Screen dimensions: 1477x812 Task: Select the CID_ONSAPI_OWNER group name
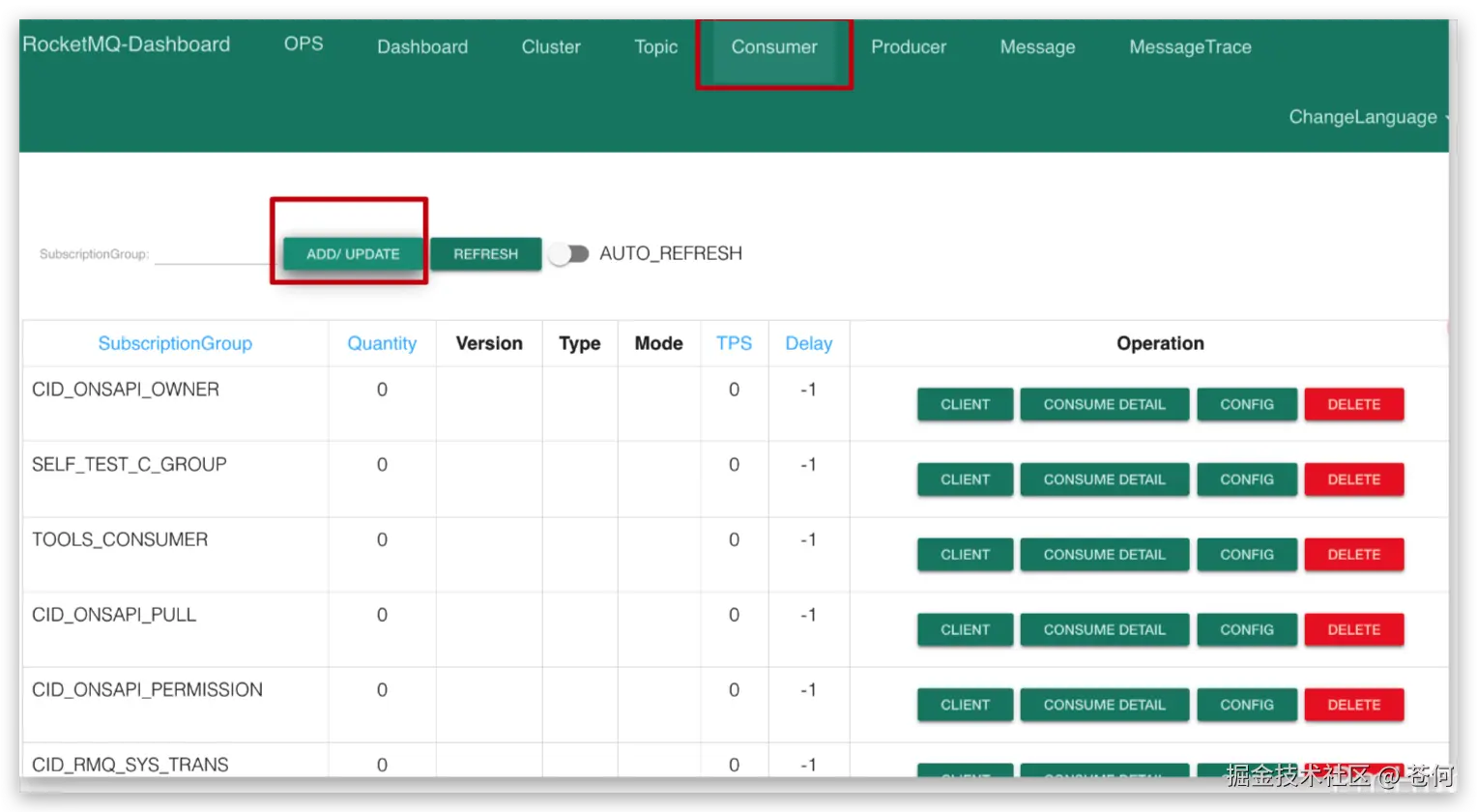126,390
